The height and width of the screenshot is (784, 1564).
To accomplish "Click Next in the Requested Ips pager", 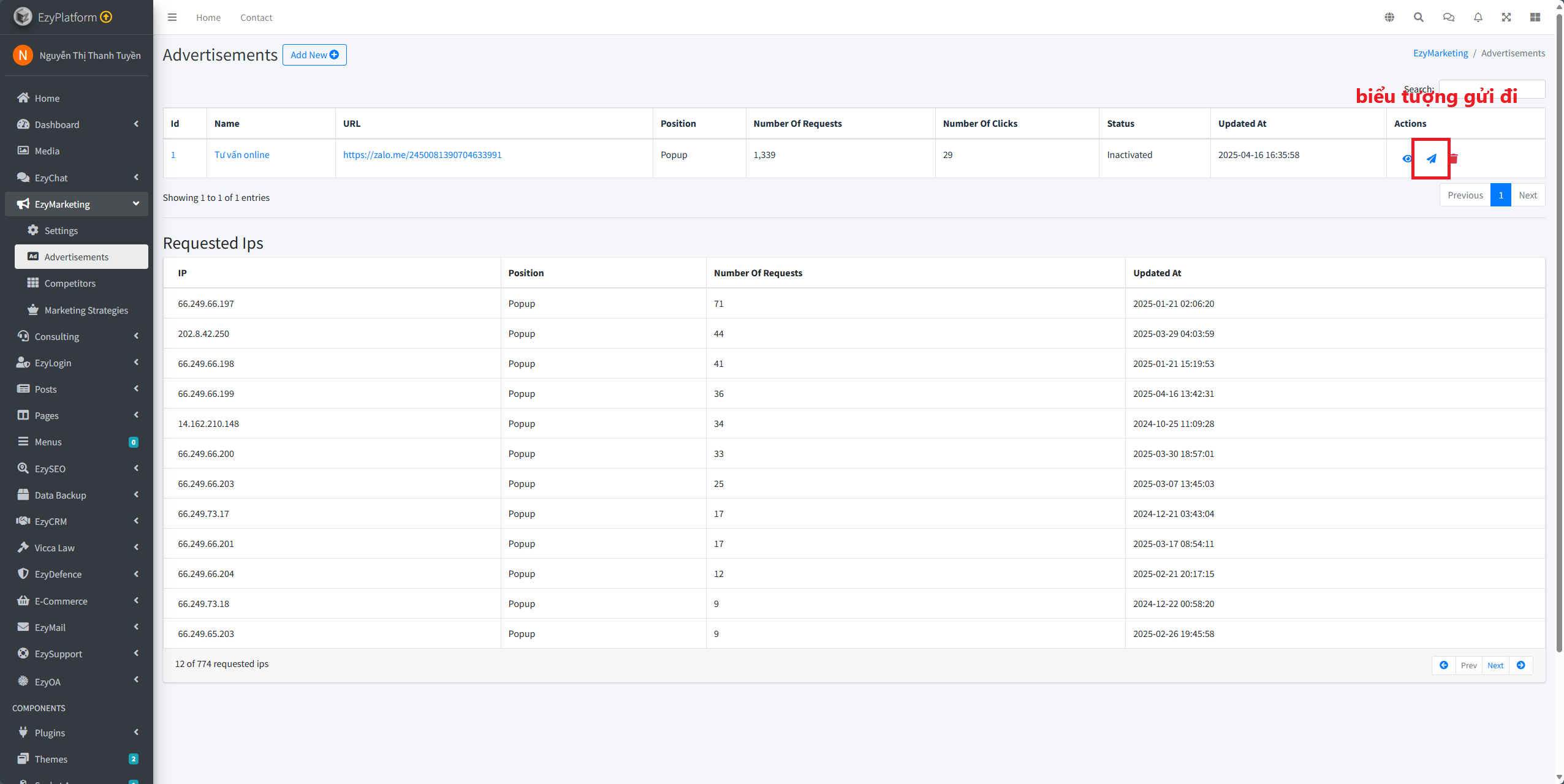I will click(1495, 665).
